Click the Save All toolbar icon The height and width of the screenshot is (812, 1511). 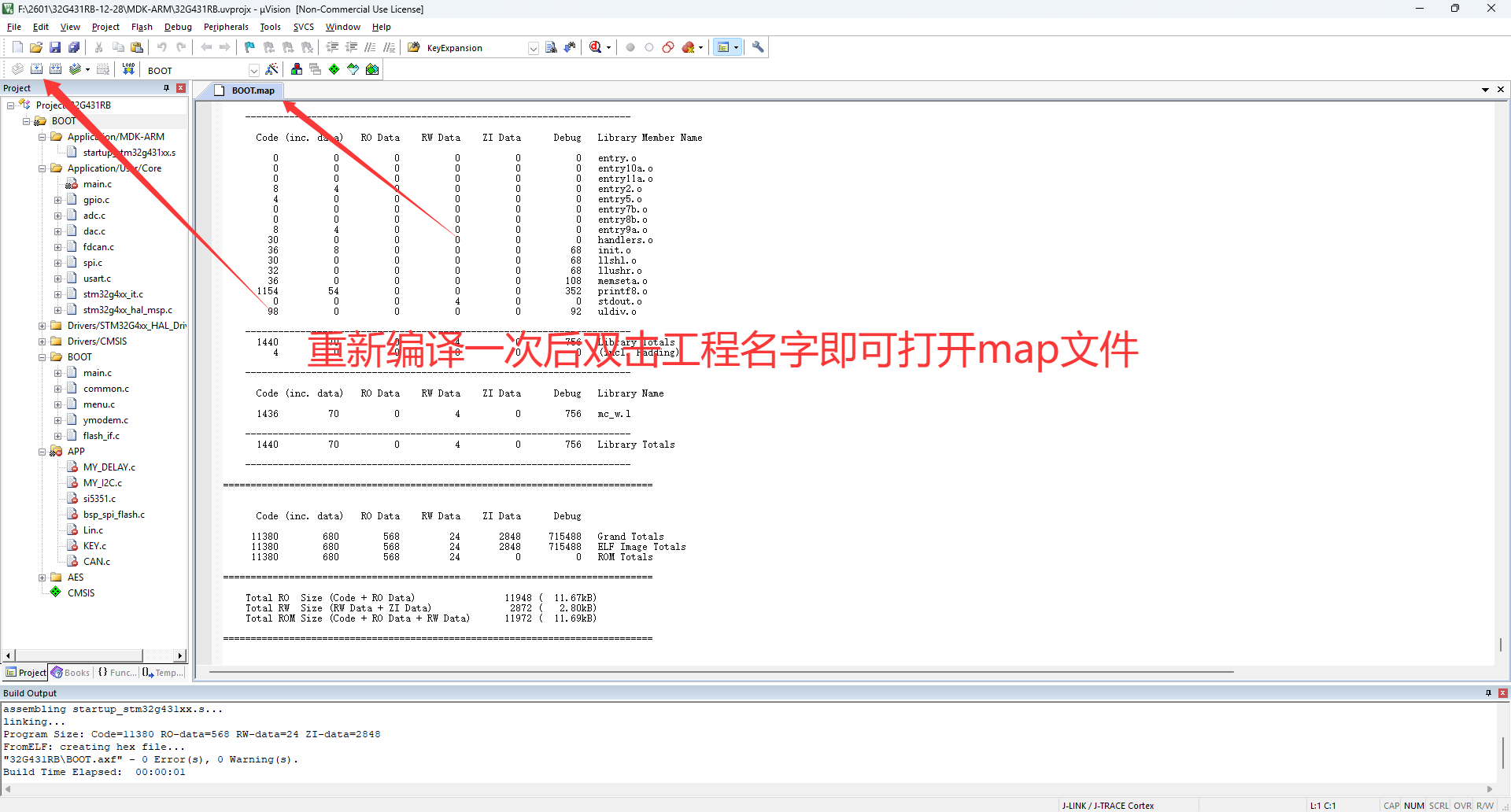74,47
